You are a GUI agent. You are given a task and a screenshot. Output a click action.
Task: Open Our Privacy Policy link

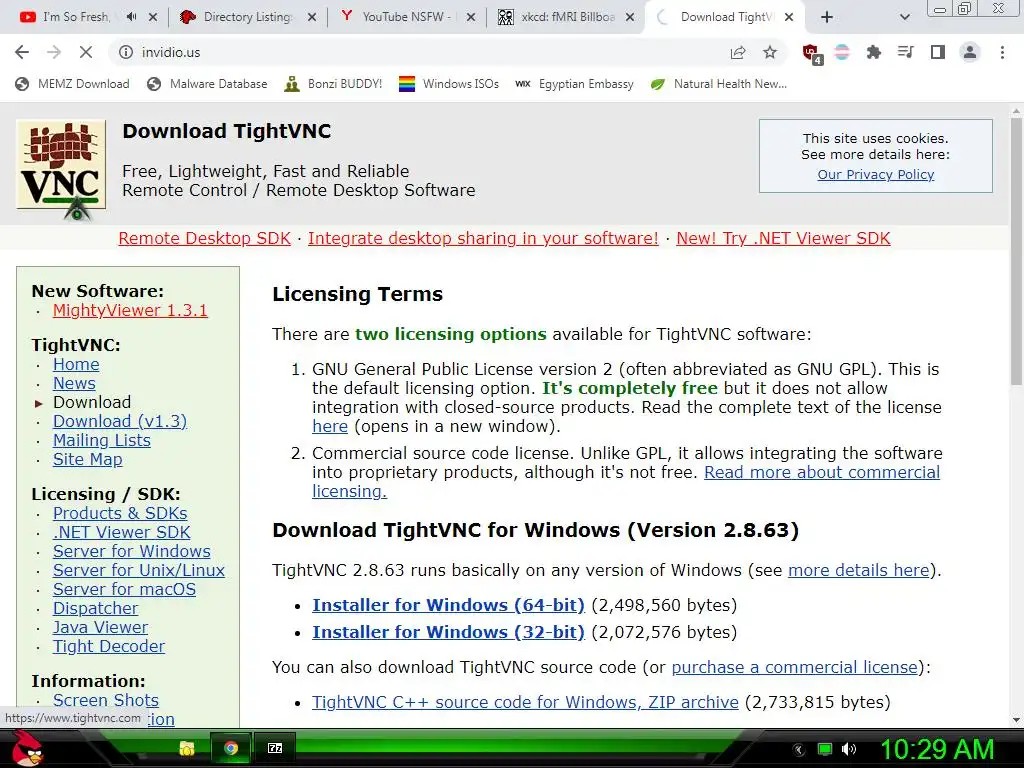(x=876, y=174)
